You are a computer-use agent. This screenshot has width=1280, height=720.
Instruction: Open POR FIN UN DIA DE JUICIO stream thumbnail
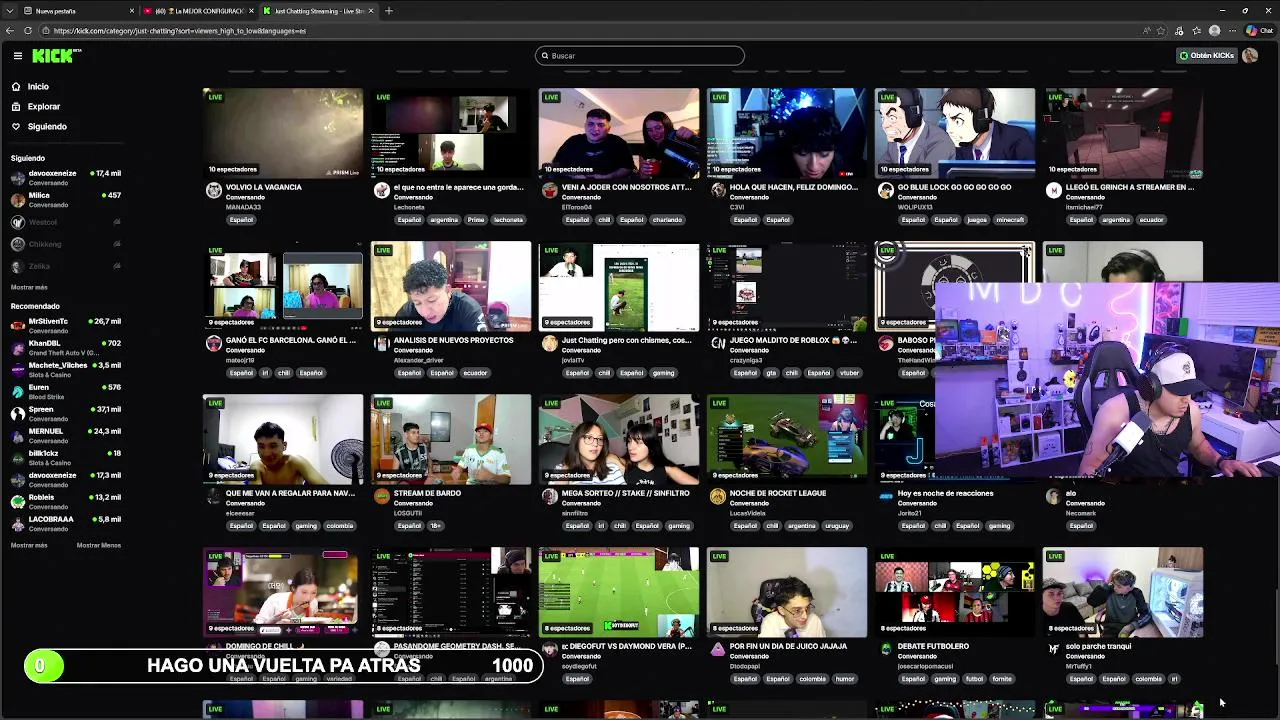click(787, 592)
